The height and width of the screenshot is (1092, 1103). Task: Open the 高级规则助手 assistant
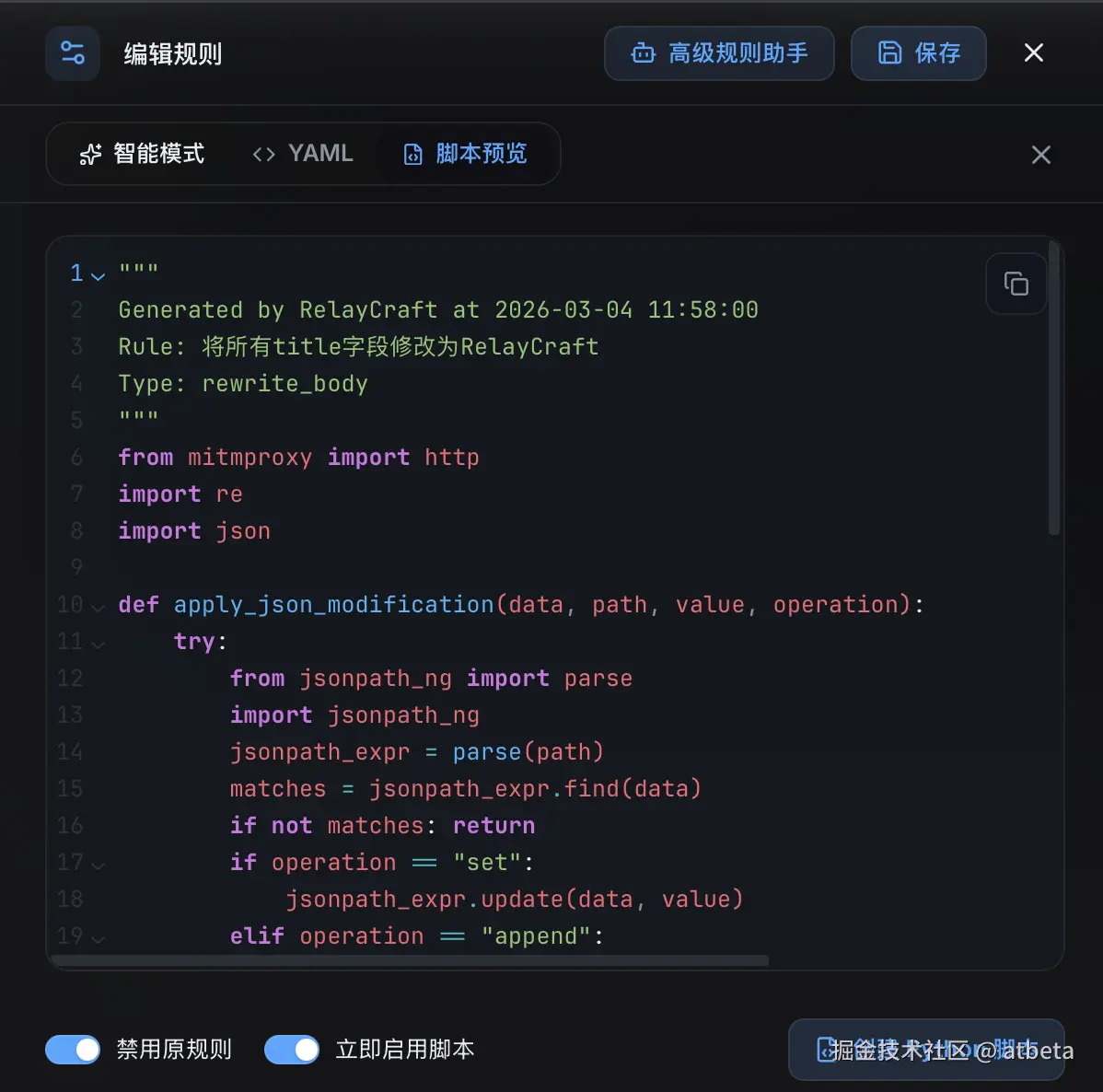tap(719, 53)
